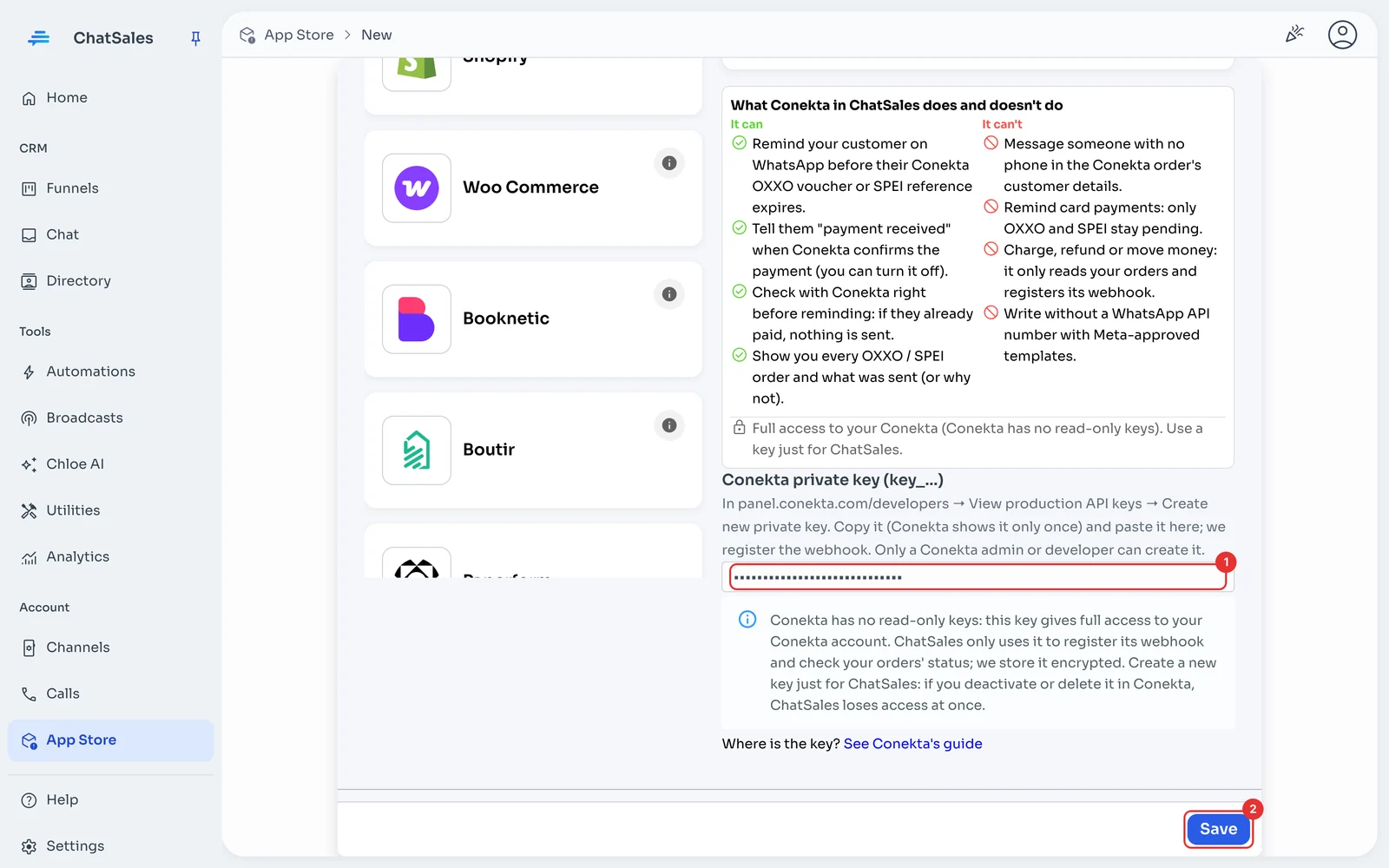Screen dimensions: 1389x868
Task: Click the 'What Conekta in ChatSales does' heading
Action: coord(897,105)
